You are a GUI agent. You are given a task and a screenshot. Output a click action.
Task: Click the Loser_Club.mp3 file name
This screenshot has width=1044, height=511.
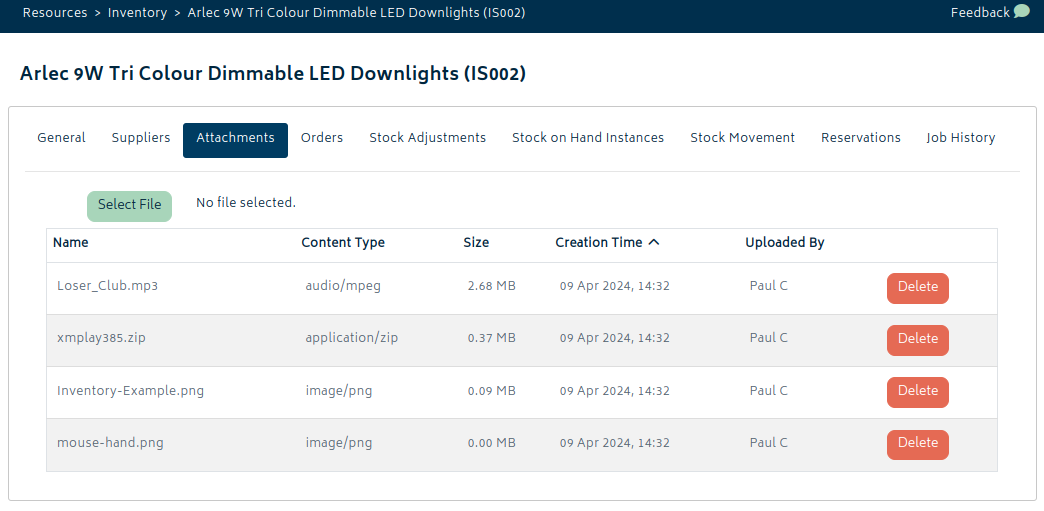[107, 286]
